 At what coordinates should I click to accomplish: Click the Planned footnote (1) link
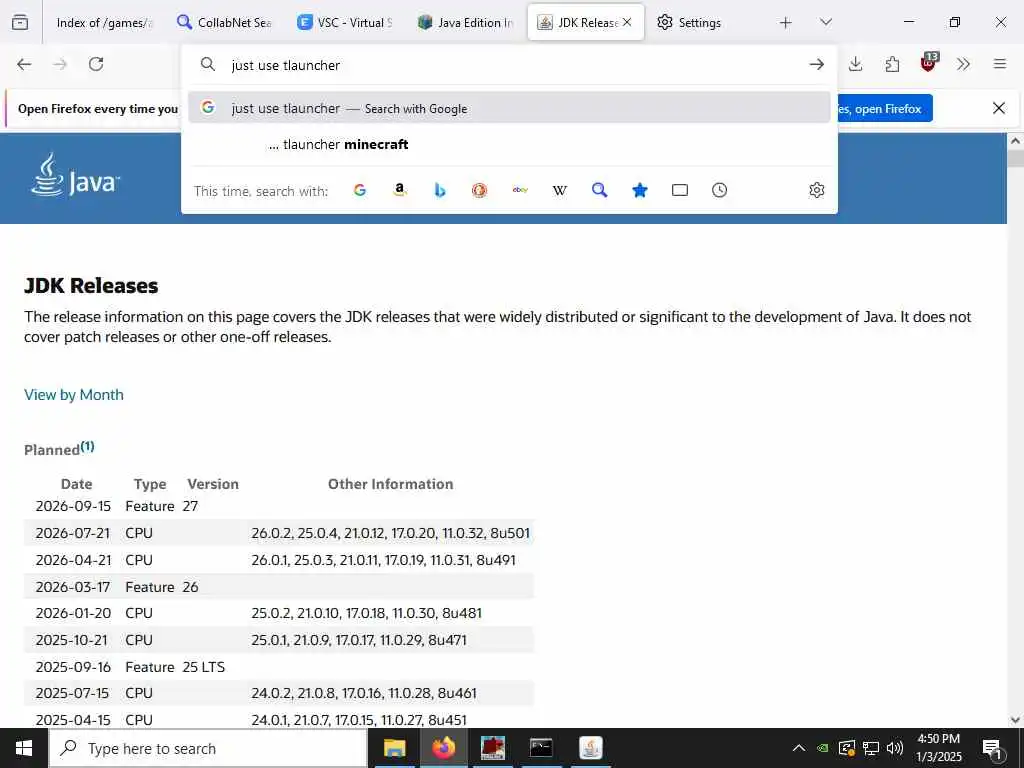[x=88, y=446]
